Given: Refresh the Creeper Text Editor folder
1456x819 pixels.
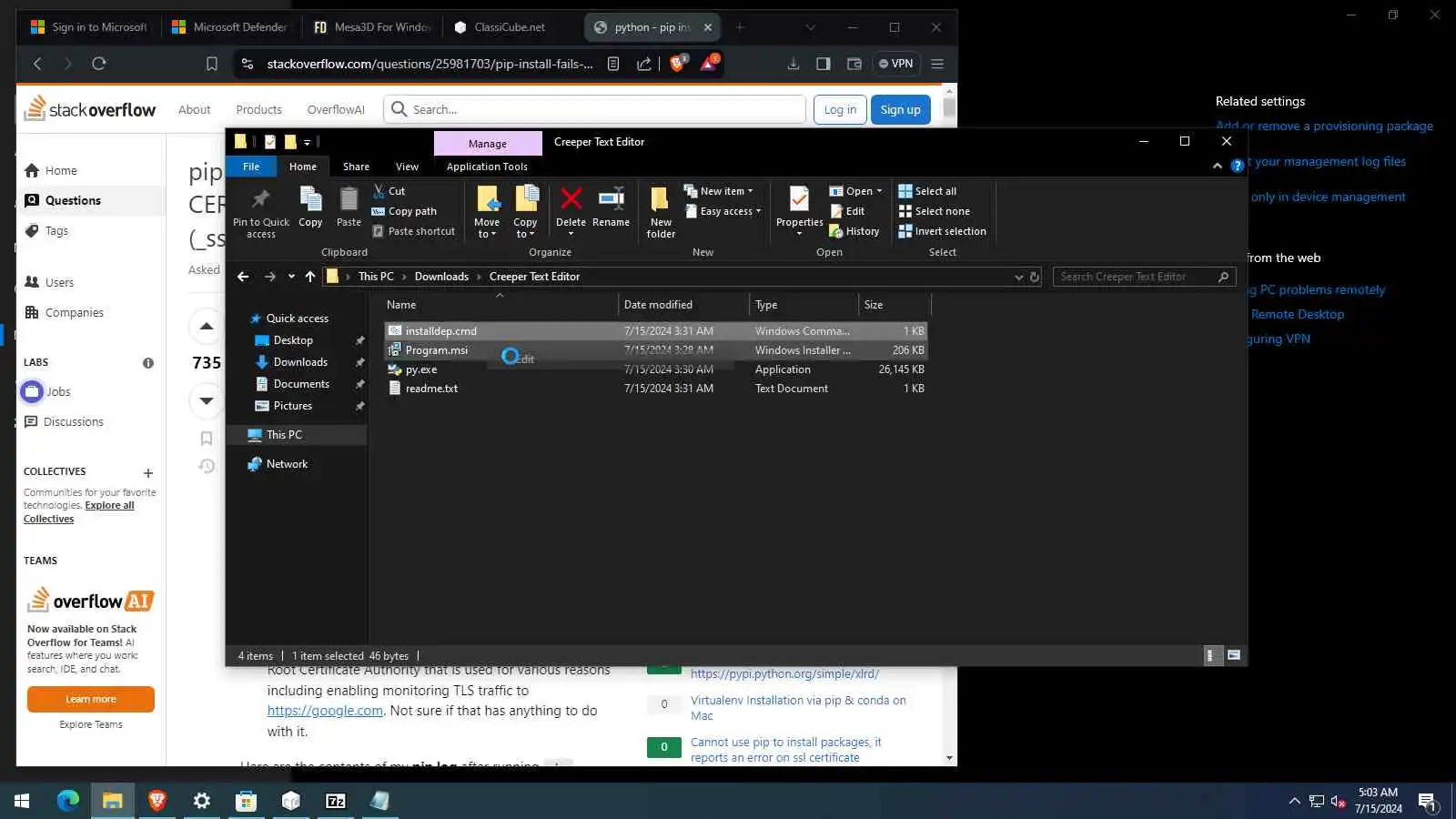Looking at the screenshot, I should (x=1035, y=277).
